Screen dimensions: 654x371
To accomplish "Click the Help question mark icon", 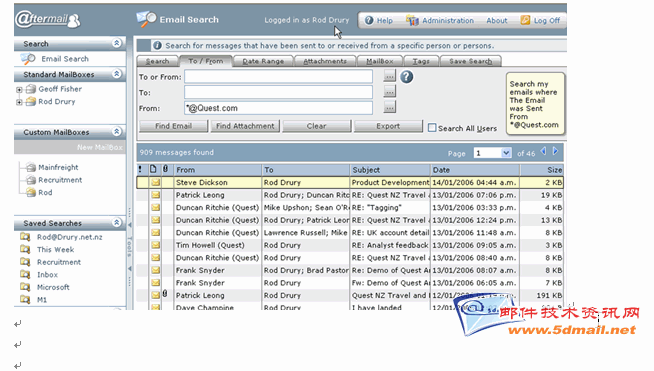I will click(x=369, y=20).
